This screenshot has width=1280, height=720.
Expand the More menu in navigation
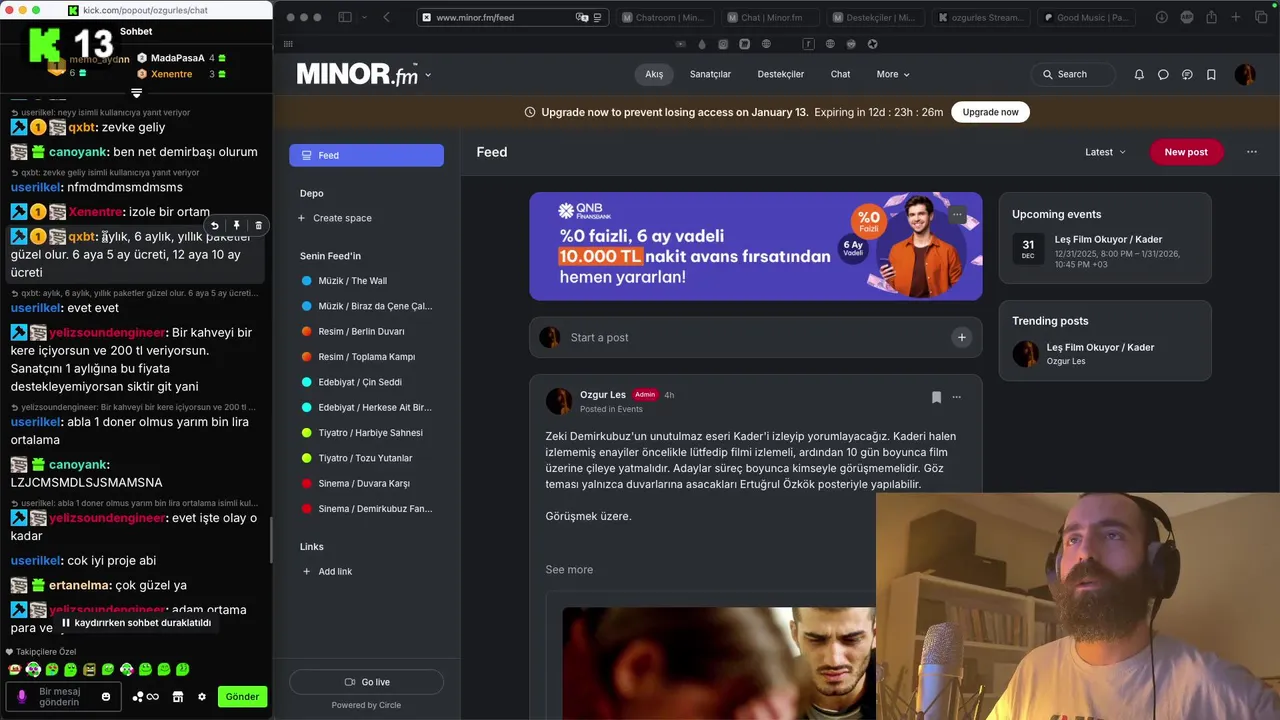[893, 74]
